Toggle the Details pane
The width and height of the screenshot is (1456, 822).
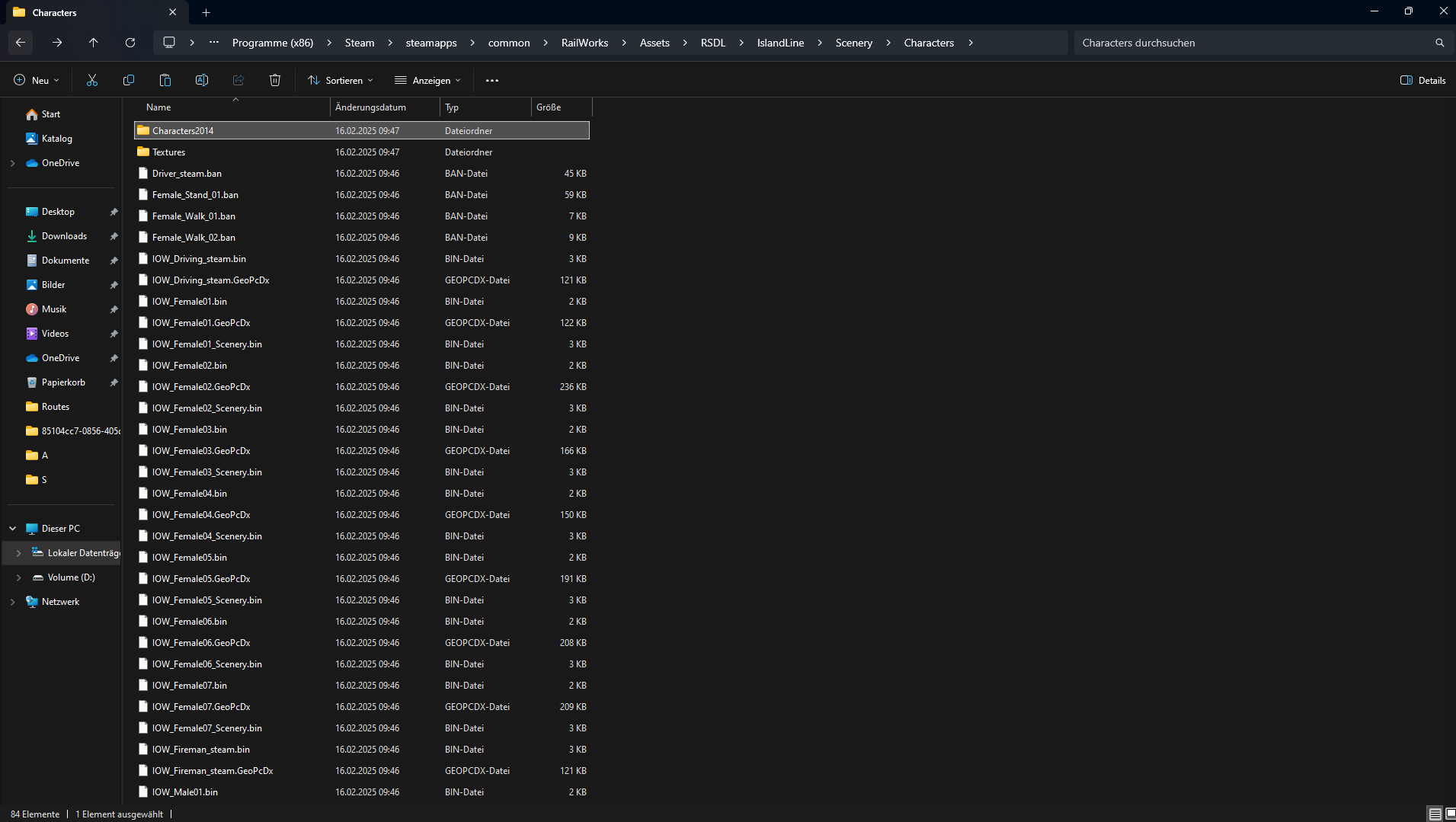pos(1422,80)
